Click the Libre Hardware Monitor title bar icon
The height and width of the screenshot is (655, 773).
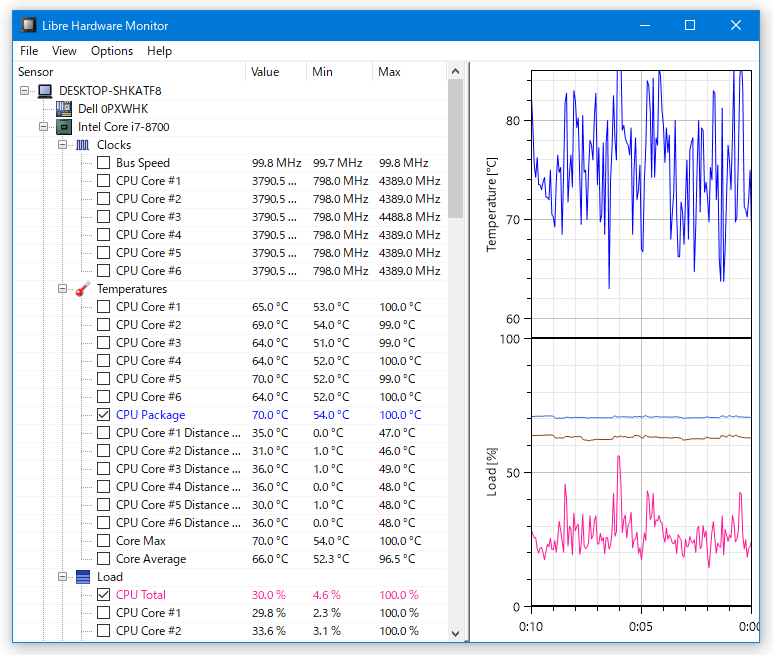click(29, 25)
